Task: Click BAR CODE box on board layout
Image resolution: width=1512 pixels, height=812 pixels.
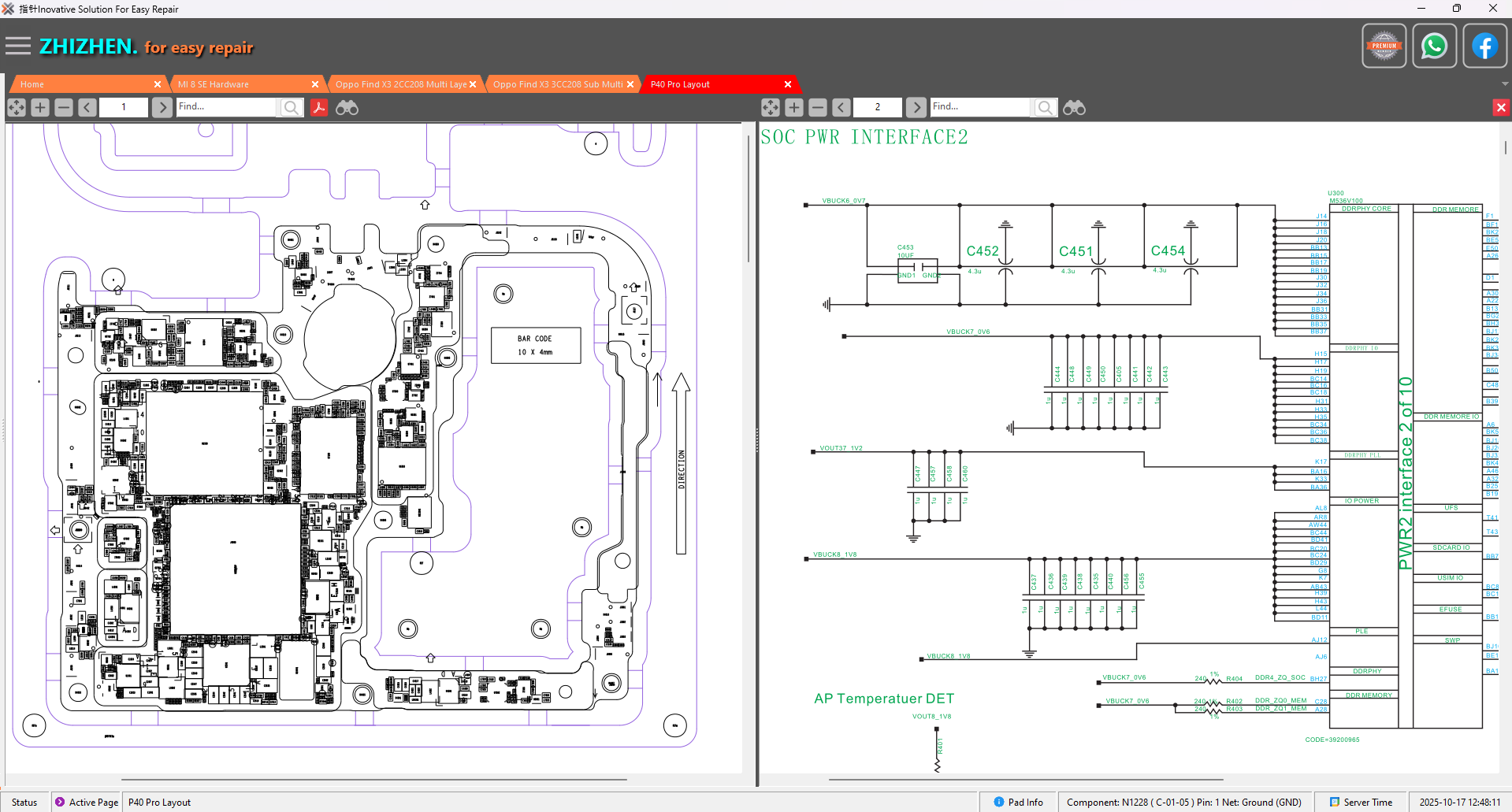Action: 536,345
